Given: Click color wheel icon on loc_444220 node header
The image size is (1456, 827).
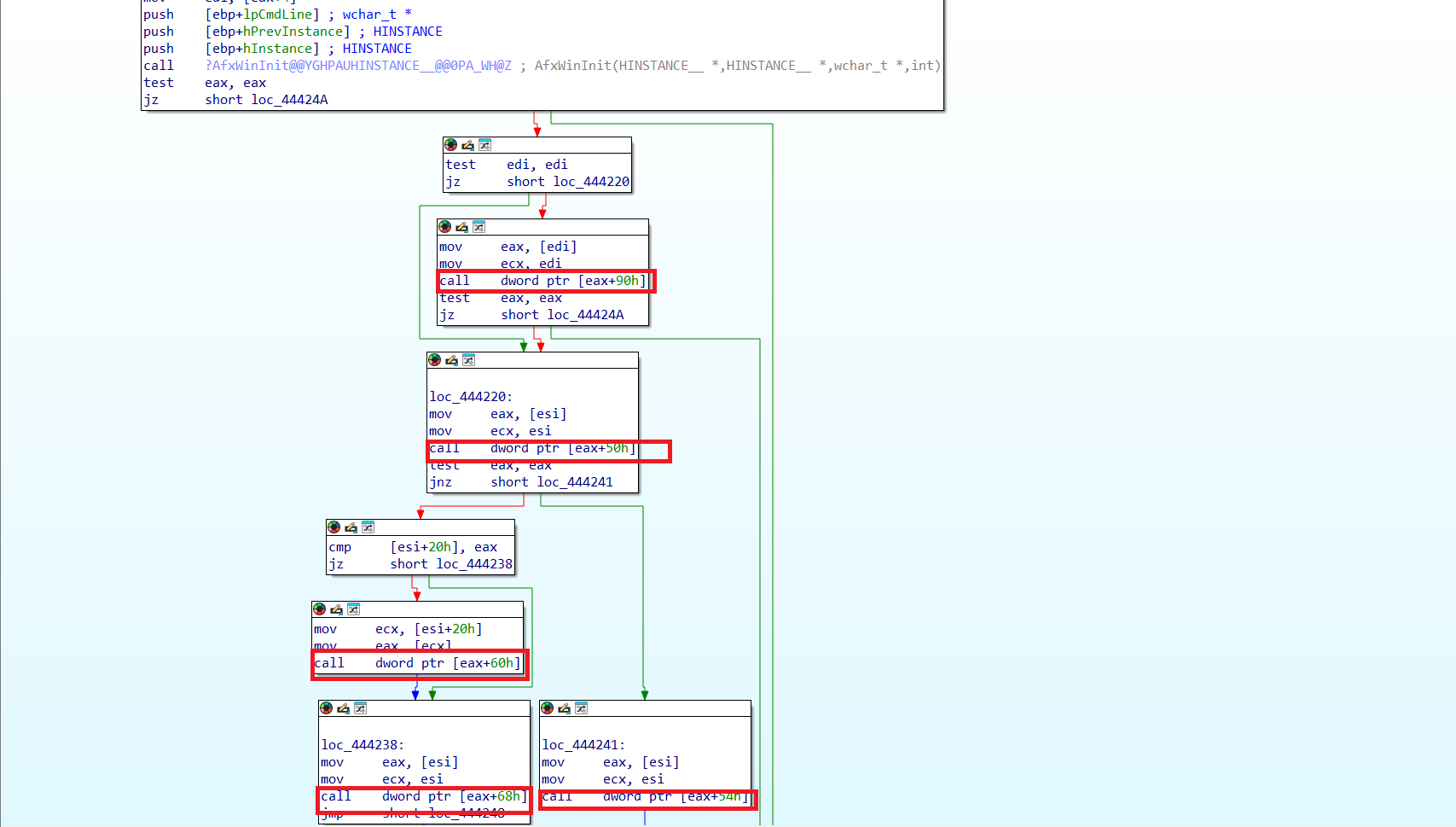Looking at the screenshot, I should 435,360.
